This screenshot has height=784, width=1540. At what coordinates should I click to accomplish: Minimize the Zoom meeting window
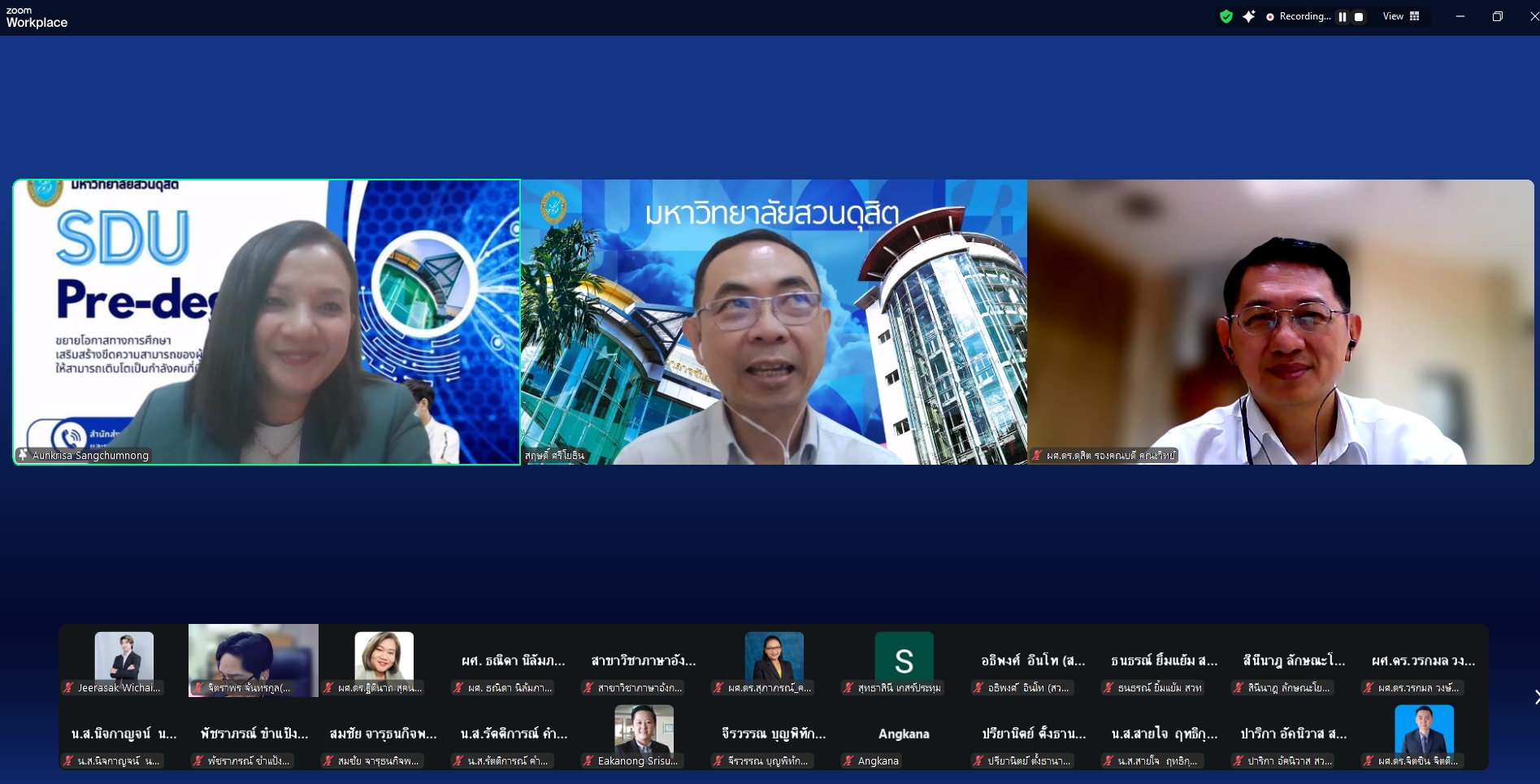[x=1460, y=16]
